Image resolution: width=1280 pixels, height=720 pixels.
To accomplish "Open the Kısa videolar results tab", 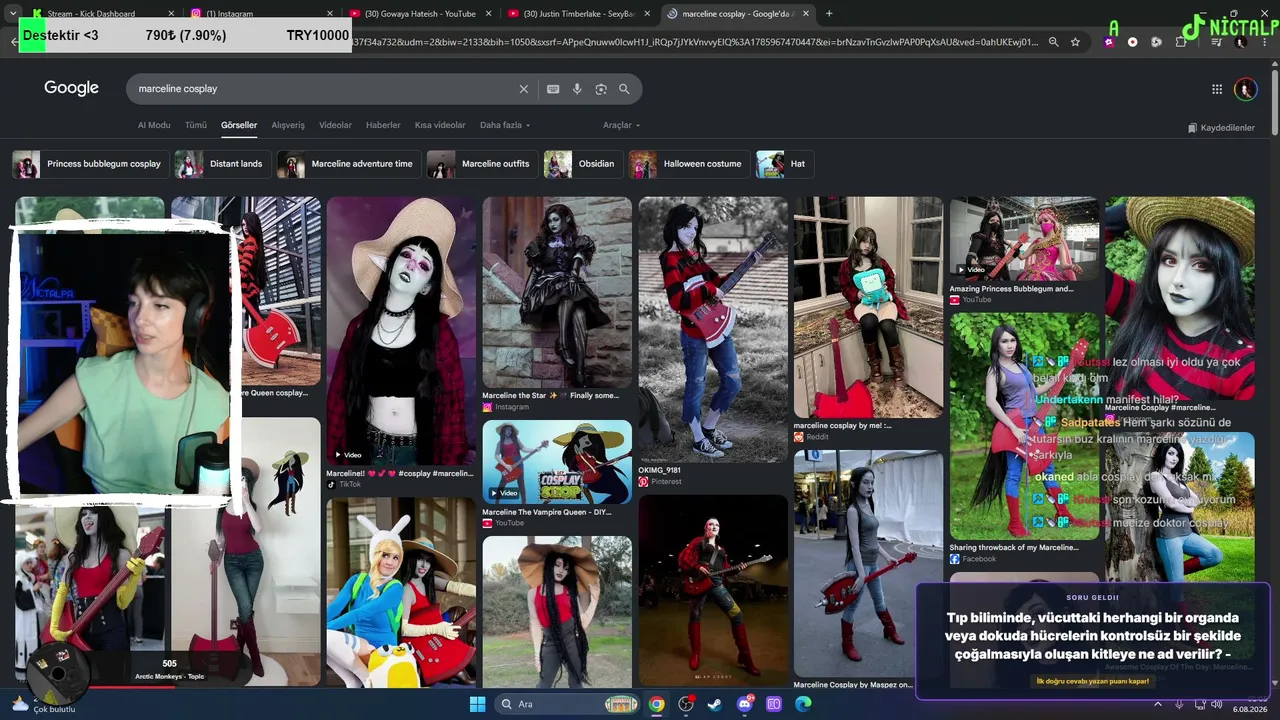I will pos(440,125).
